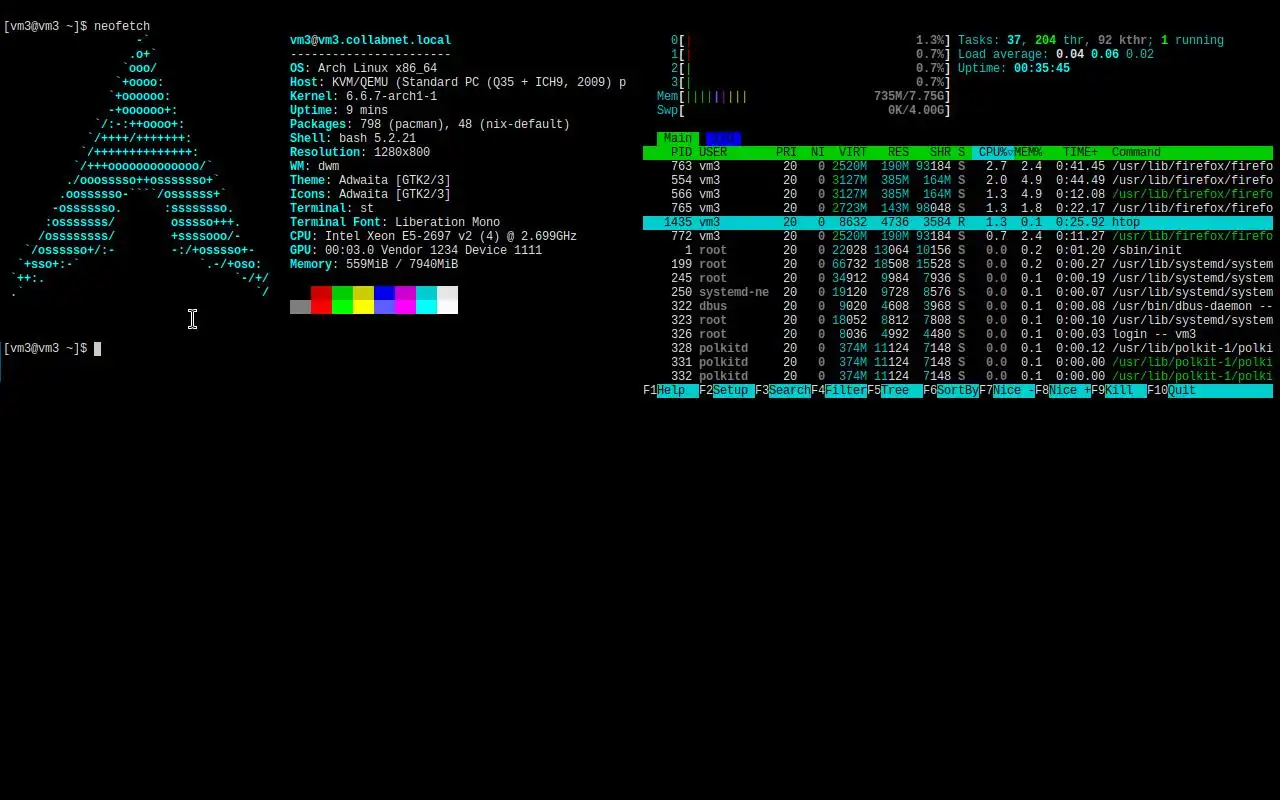Click the vm3@vm3.collabnet.local title in neofetch
The height and width of the screenshot is (800, 1280).
tap(370, 40)
